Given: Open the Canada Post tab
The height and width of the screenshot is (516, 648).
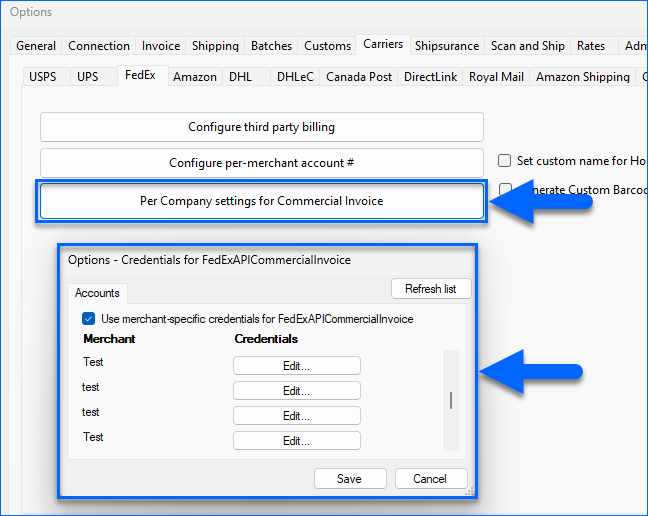Looking at the screenshot, I should (359, 76).
